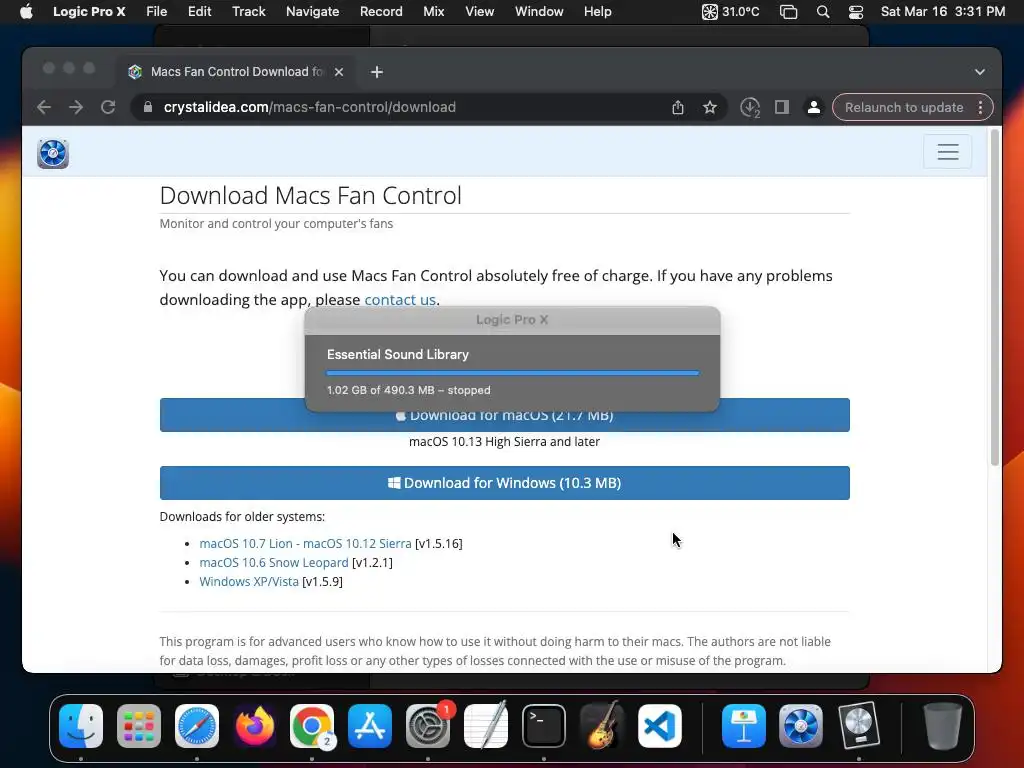Open the Apple menu
1024x768 pixels.
point(26,12)
